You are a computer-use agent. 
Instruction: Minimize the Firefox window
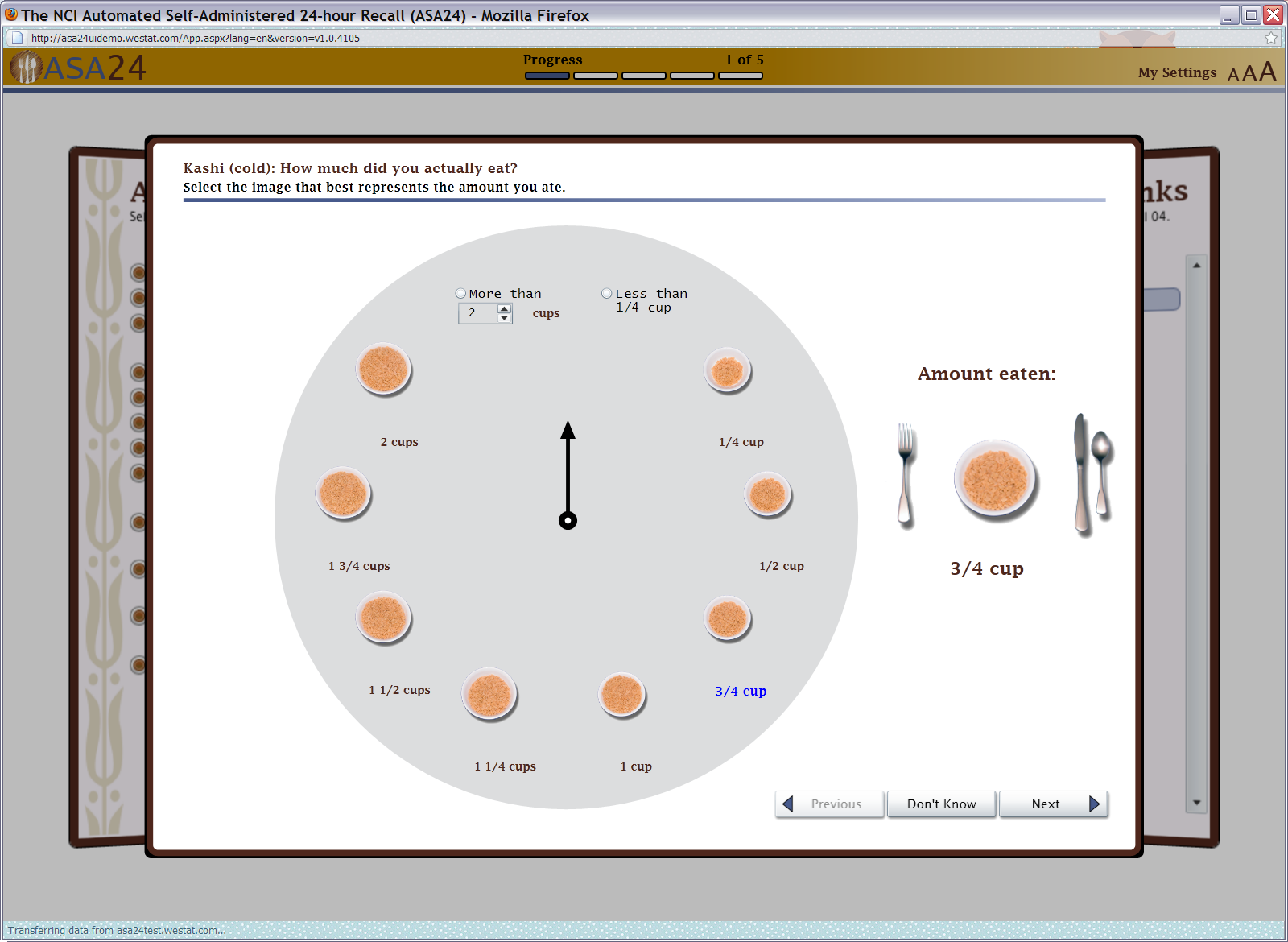point(1229,14)
